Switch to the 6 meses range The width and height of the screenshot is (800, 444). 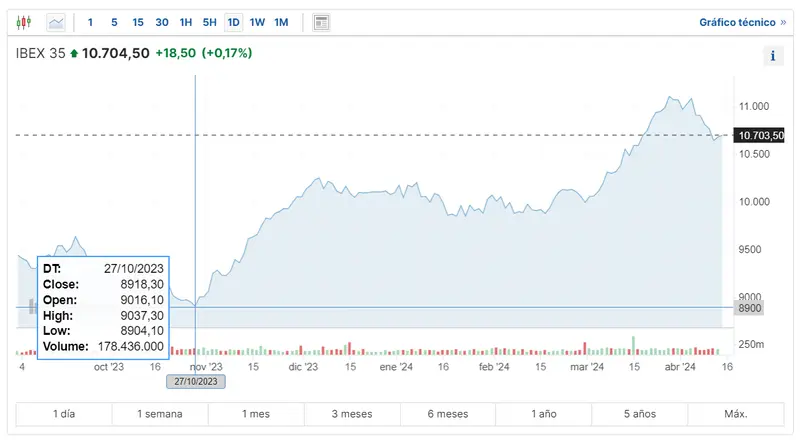click(447, 414)
